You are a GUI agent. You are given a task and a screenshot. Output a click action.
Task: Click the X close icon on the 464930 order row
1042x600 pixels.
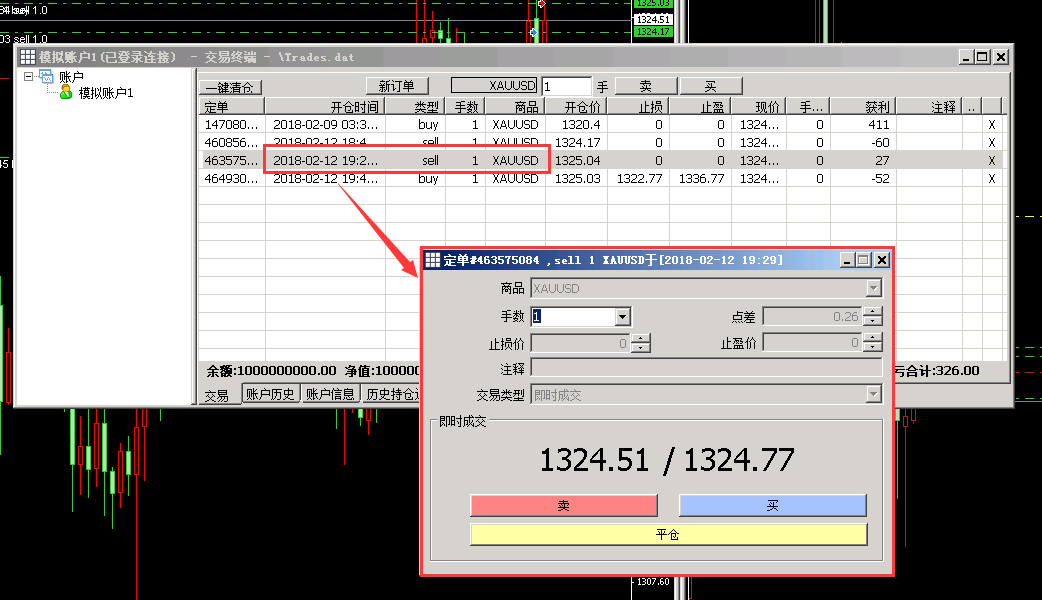[x=992, y=179]
